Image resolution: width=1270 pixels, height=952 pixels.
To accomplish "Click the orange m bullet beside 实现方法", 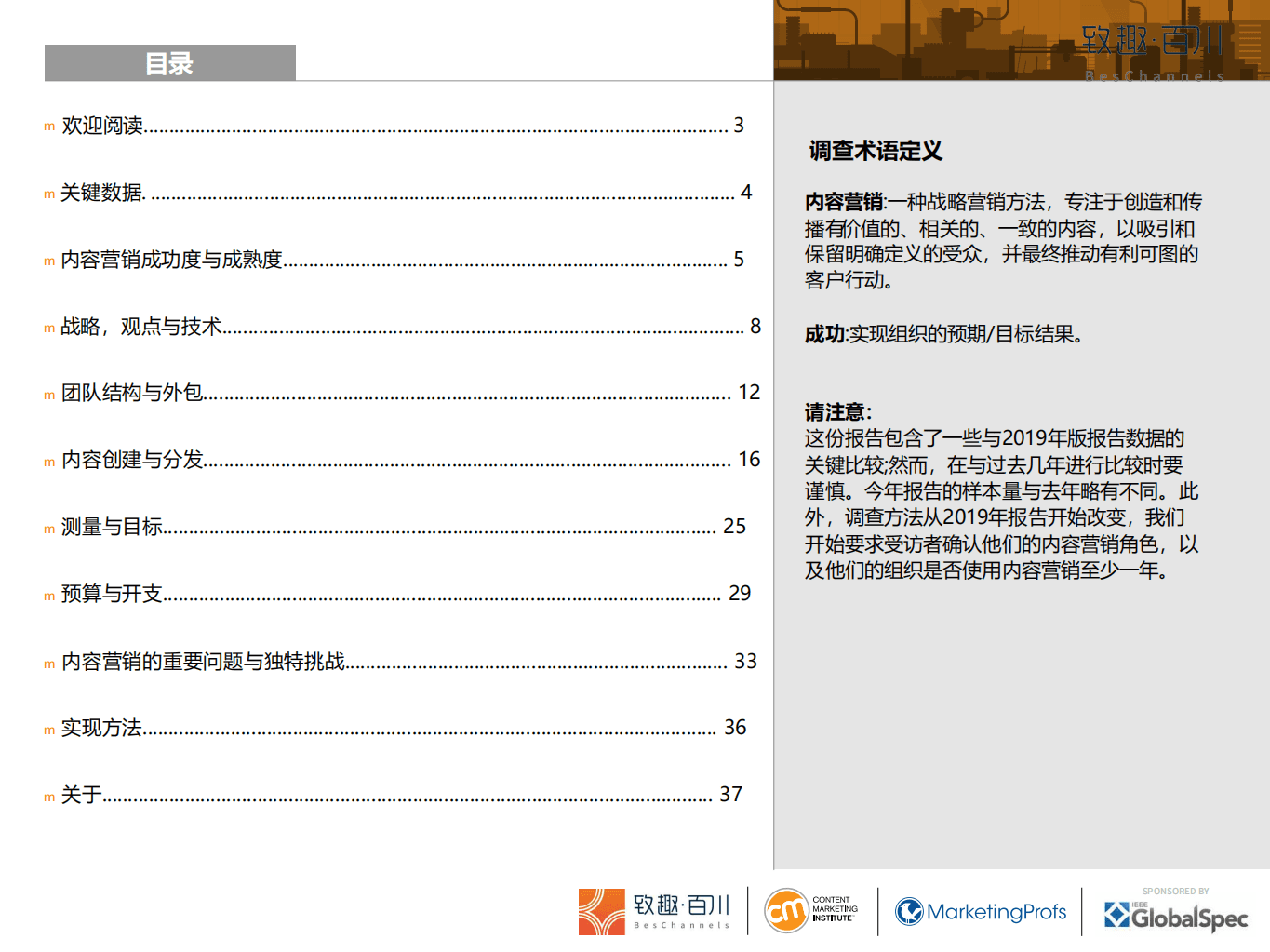I will coord(47,730).
